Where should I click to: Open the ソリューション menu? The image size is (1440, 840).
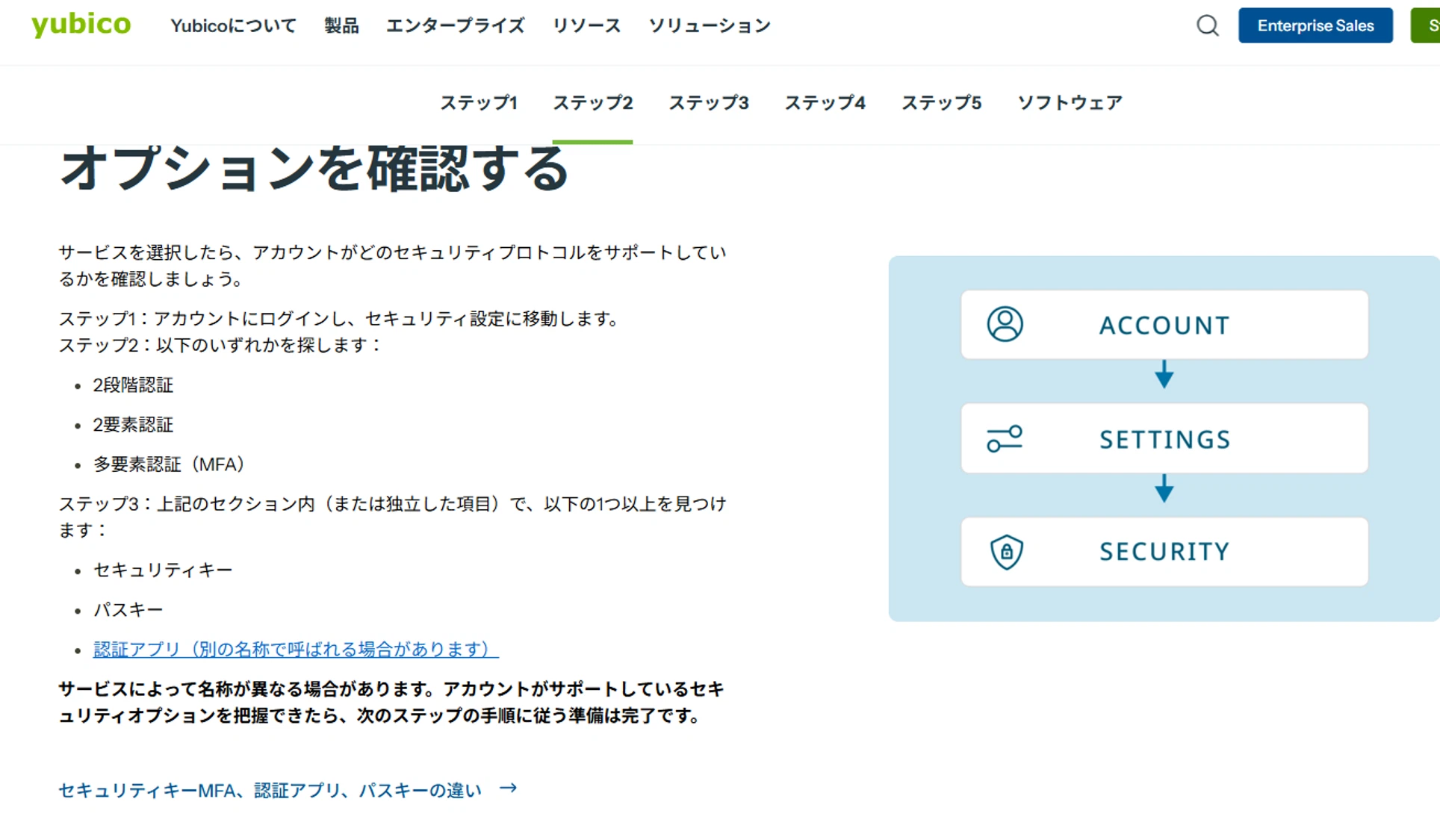pyautogui.click(x=709, y=25)
